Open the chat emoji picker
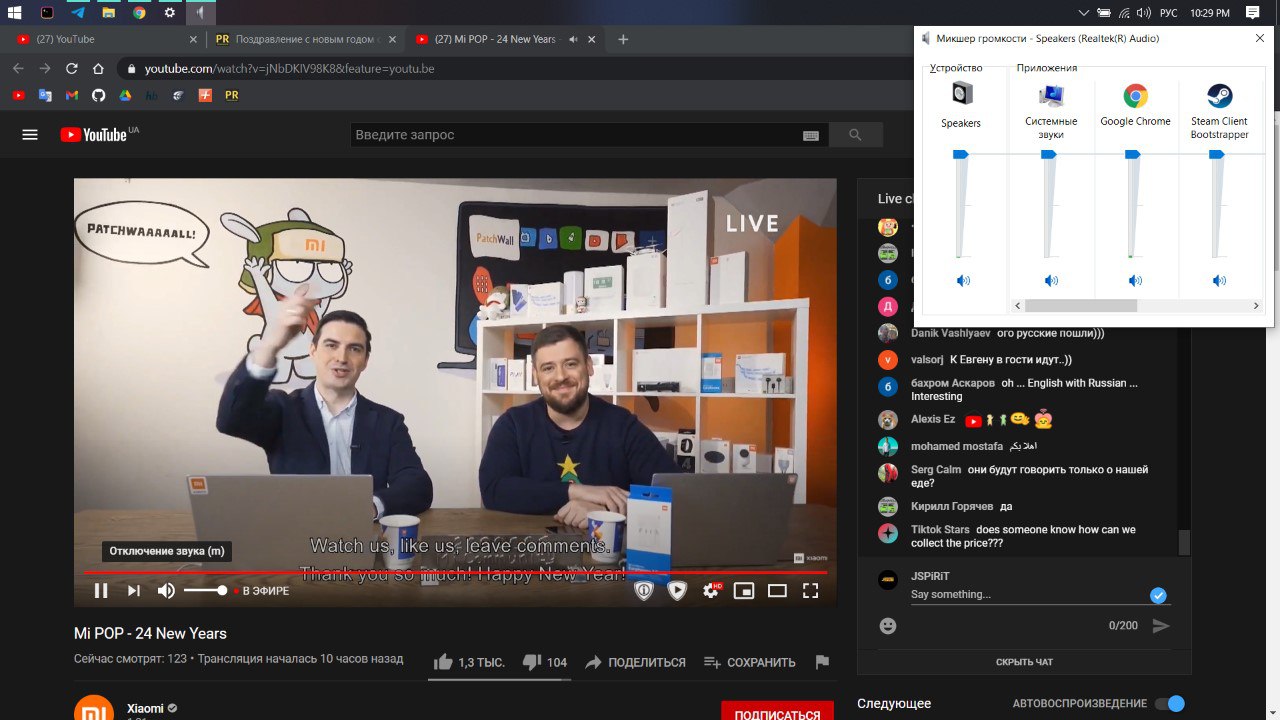 888,626
